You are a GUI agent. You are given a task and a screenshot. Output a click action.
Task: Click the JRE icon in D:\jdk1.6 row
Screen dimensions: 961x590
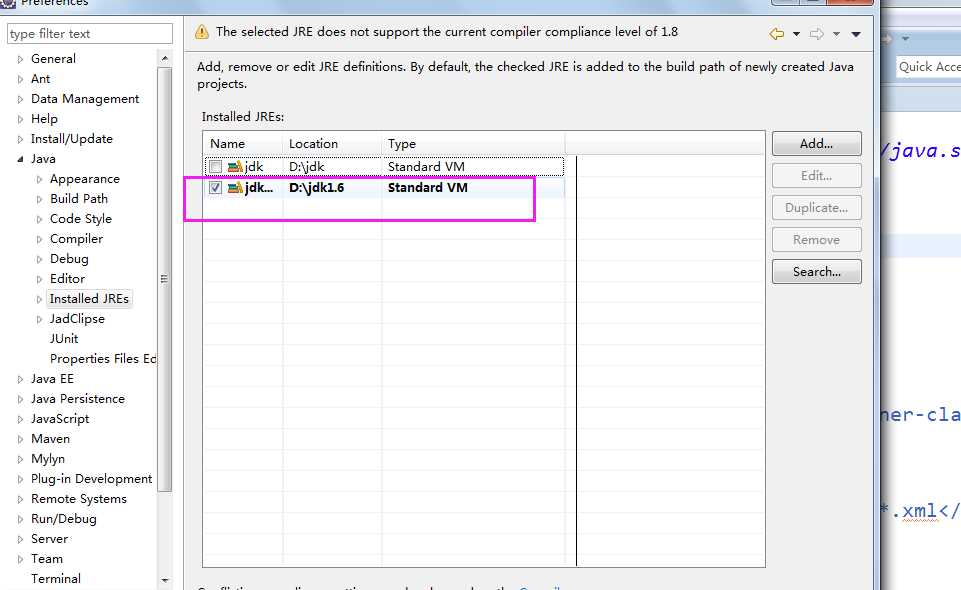235,187
